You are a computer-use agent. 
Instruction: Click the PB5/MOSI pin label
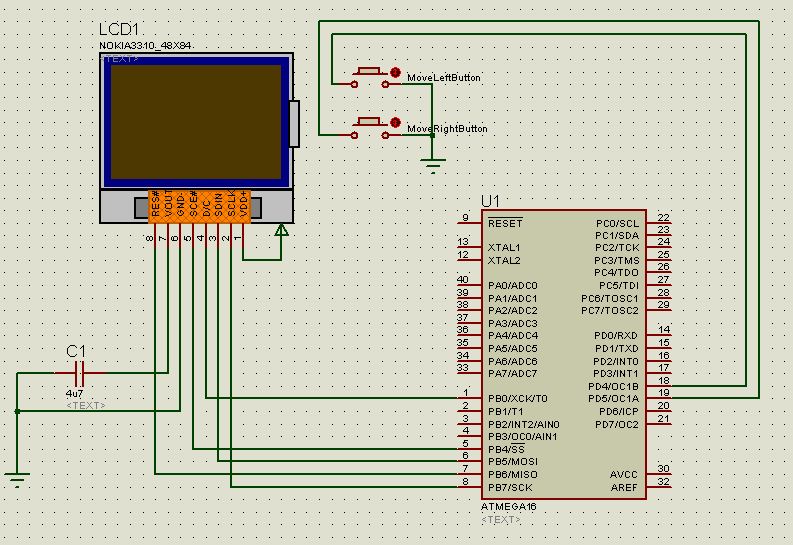(513, 462)
